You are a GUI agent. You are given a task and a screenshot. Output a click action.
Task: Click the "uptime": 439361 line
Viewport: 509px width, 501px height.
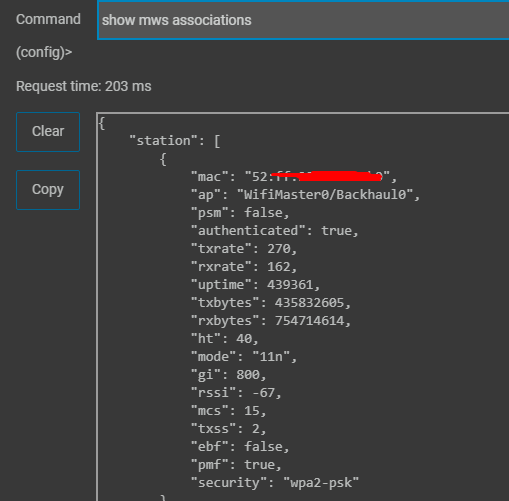pyautogui.click(x=255, y=285)
